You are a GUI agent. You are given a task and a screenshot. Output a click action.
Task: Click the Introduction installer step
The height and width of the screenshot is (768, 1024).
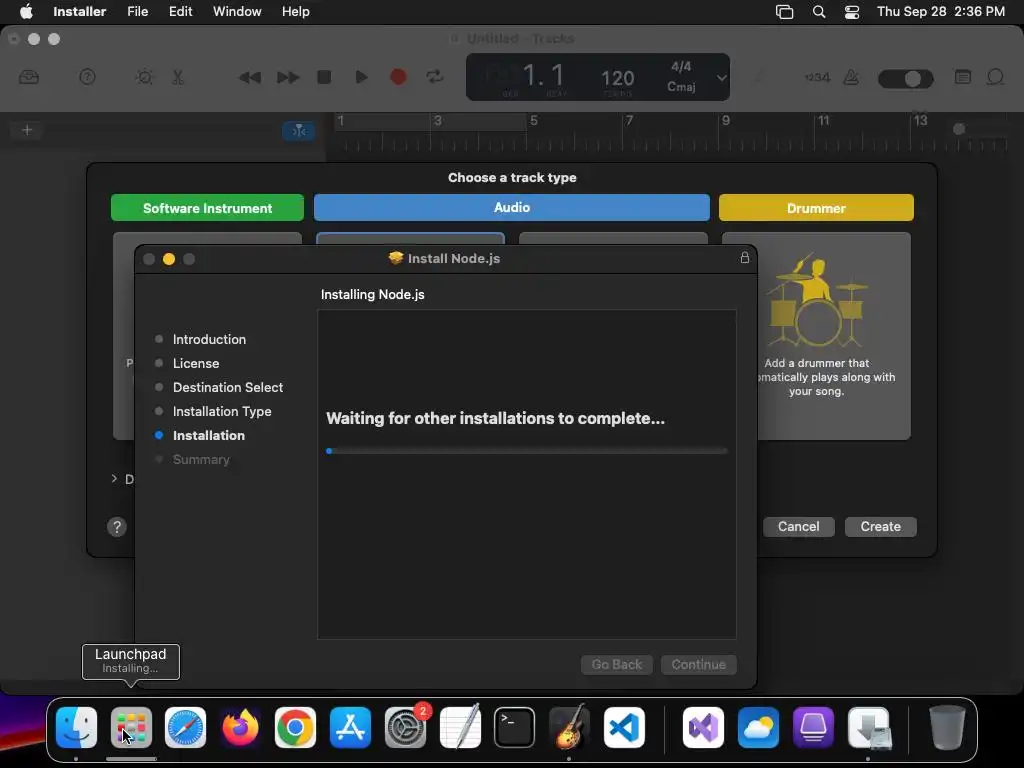[209, 339]
